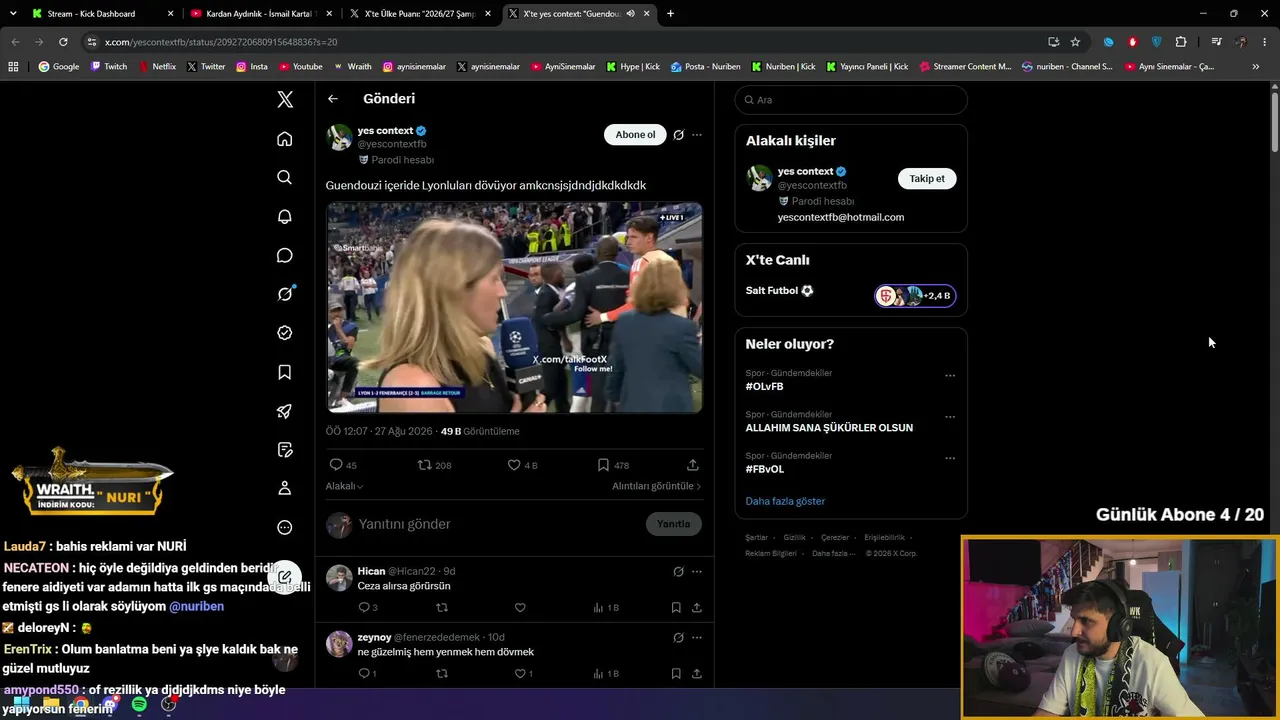This screenshot has height=720, width=1280.
Task: Open the Verified checkmark icon in X sidebar
Action: click(285, 333)
